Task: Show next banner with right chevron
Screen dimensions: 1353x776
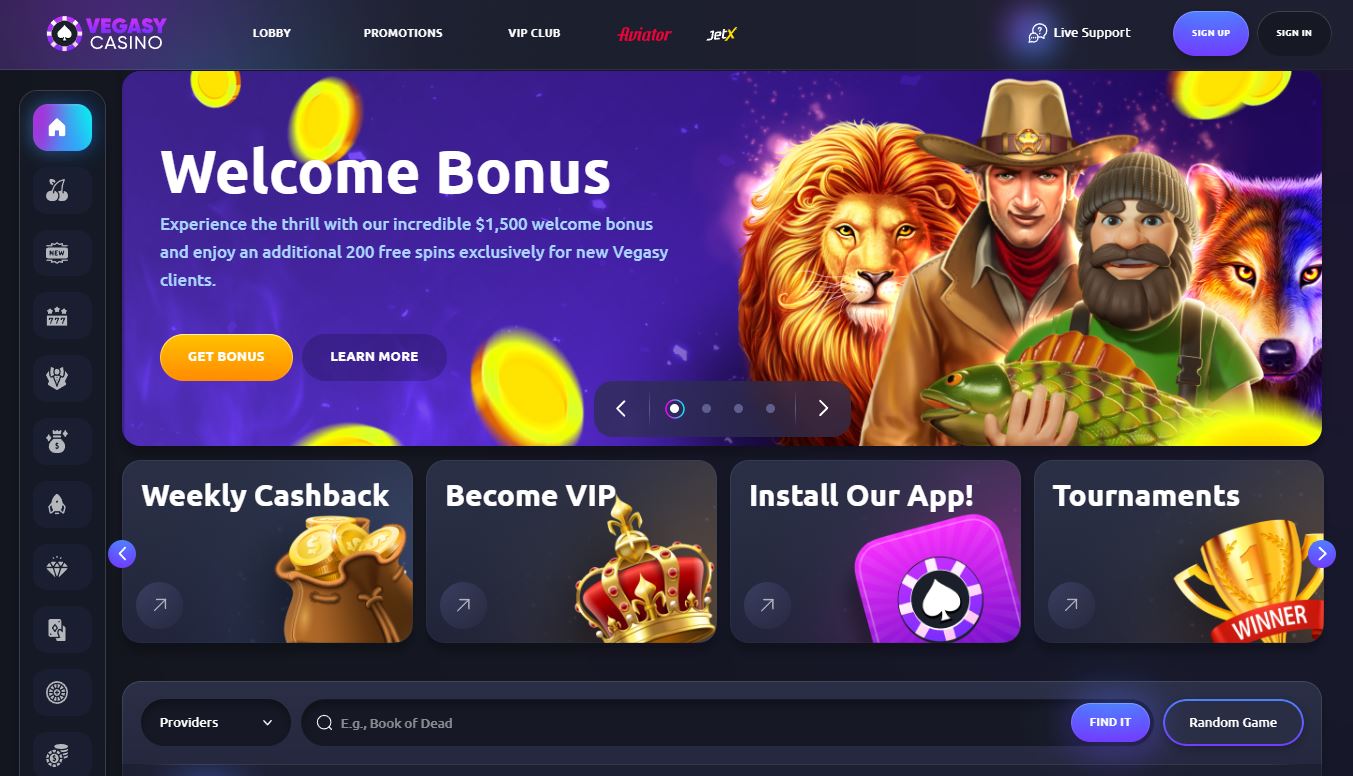Action: 823,408
